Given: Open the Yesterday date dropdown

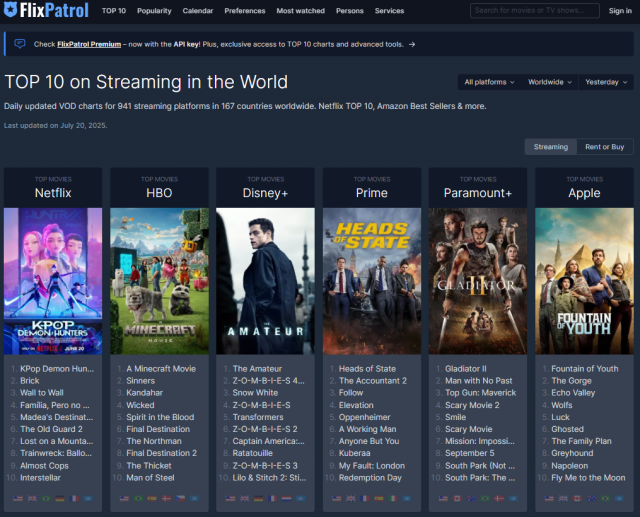Looking at the screenshot, I should click(x=606, y=82).
